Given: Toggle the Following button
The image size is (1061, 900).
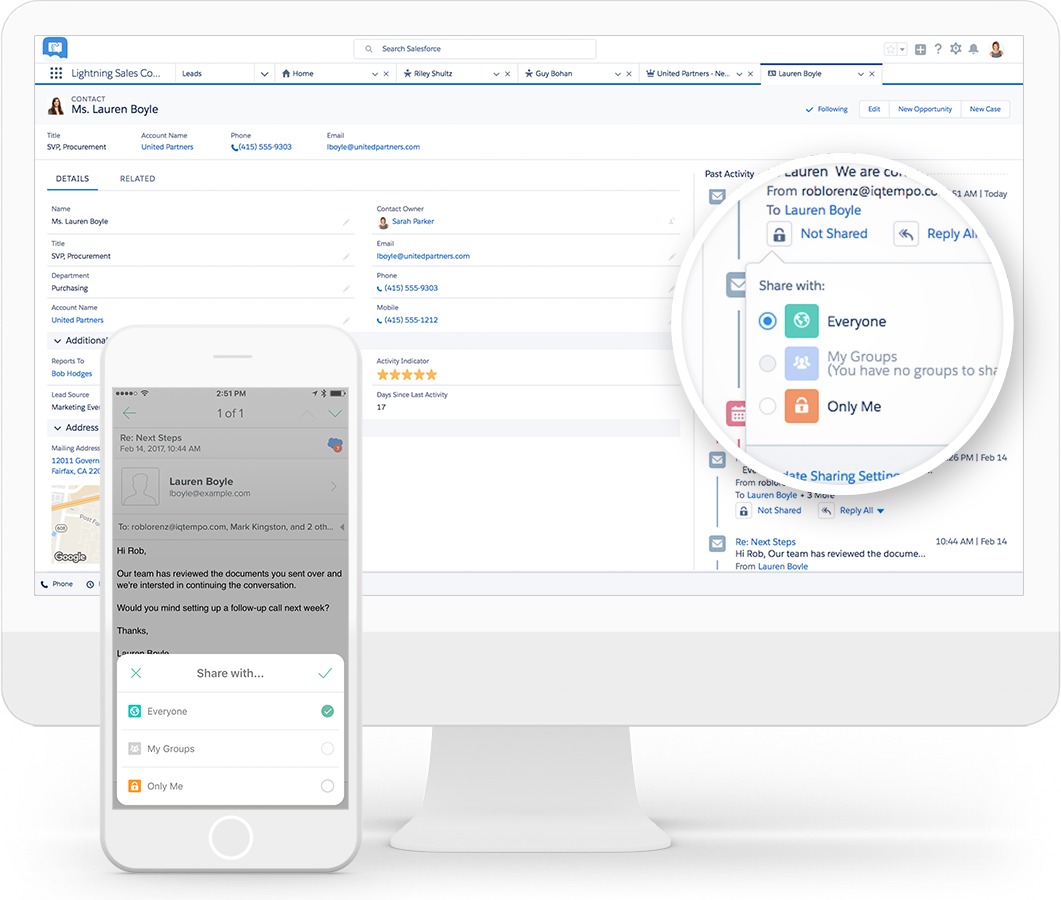Looking at the screenshot, I should [826, 109].
